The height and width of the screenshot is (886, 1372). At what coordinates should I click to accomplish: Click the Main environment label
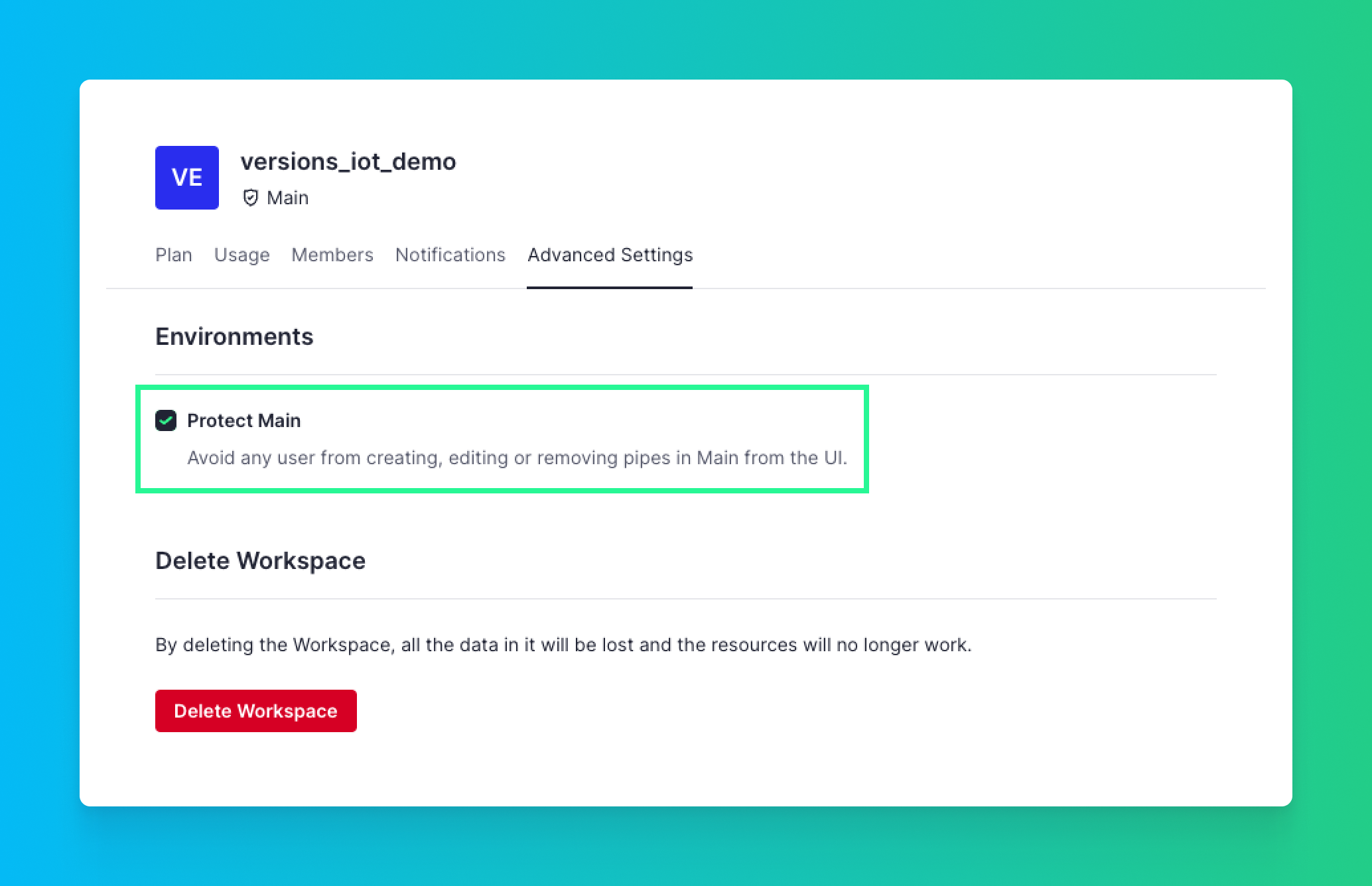[287, 198]
